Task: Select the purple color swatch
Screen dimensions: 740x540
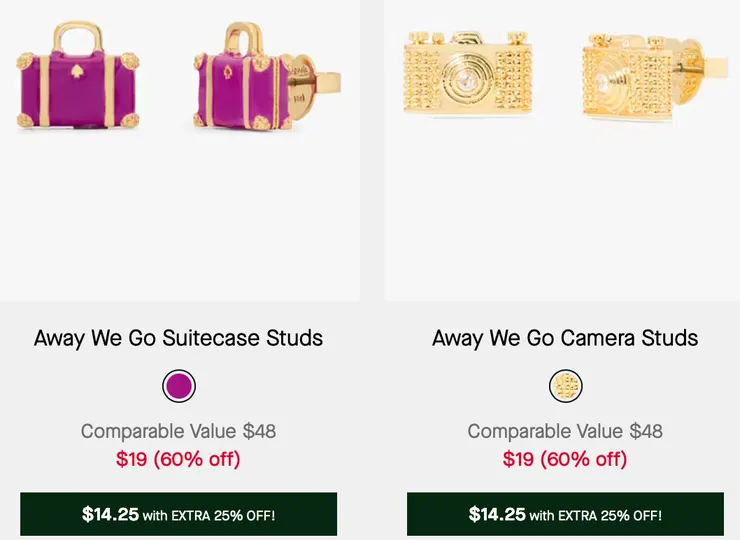Action: coord(179,386)
